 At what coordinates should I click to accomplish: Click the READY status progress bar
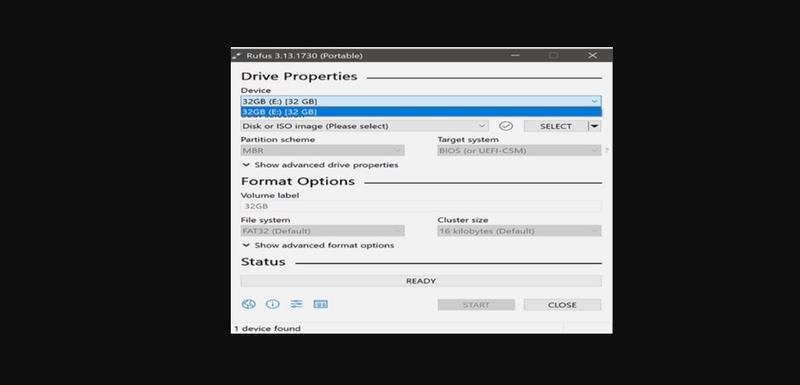point(421,281)
